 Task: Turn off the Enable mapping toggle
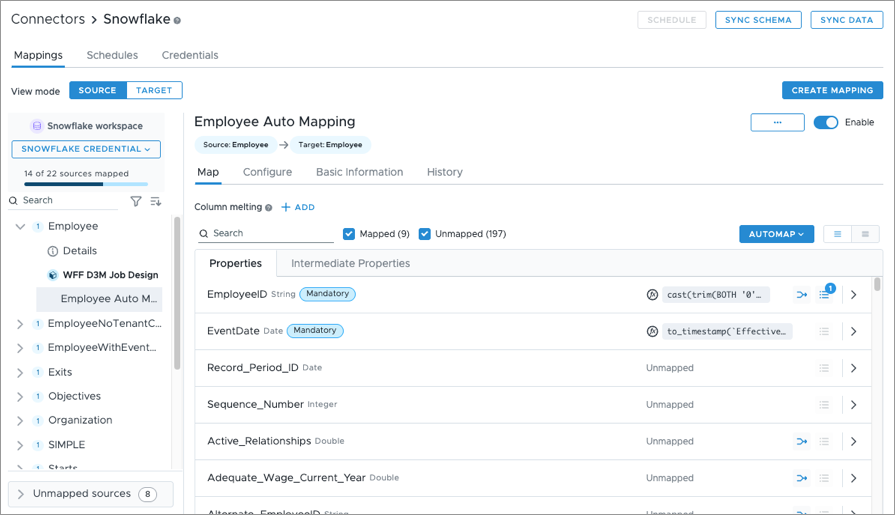(825, 122)
